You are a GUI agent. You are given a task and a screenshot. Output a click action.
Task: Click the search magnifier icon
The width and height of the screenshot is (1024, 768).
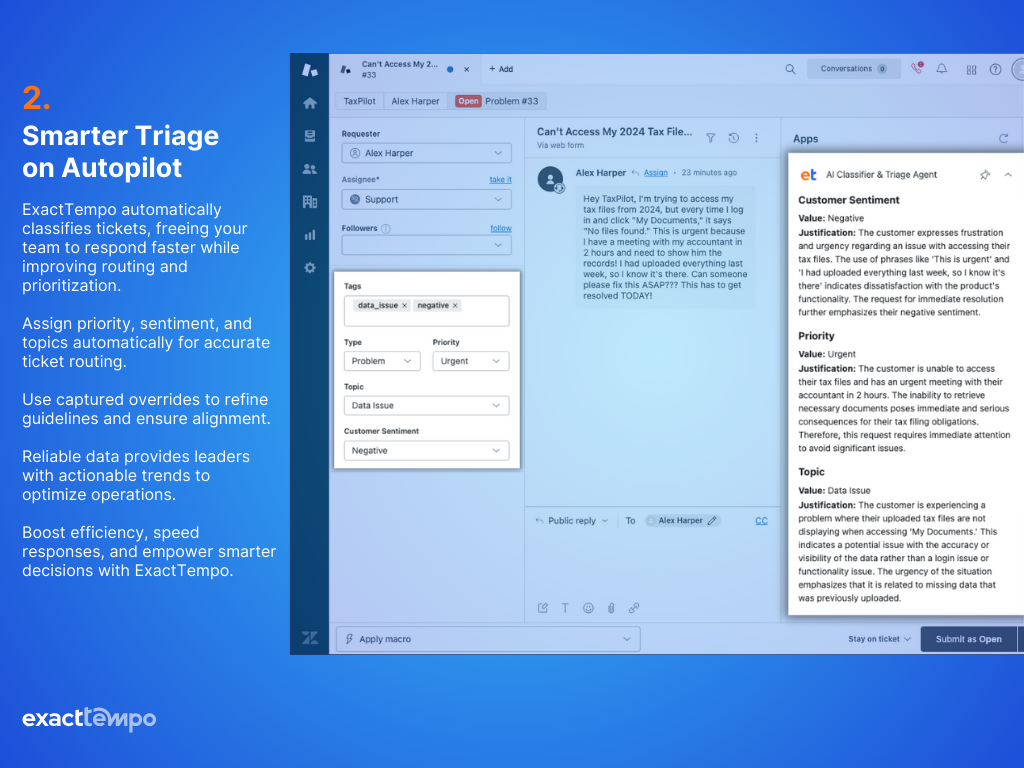click(x=790, y=69)
